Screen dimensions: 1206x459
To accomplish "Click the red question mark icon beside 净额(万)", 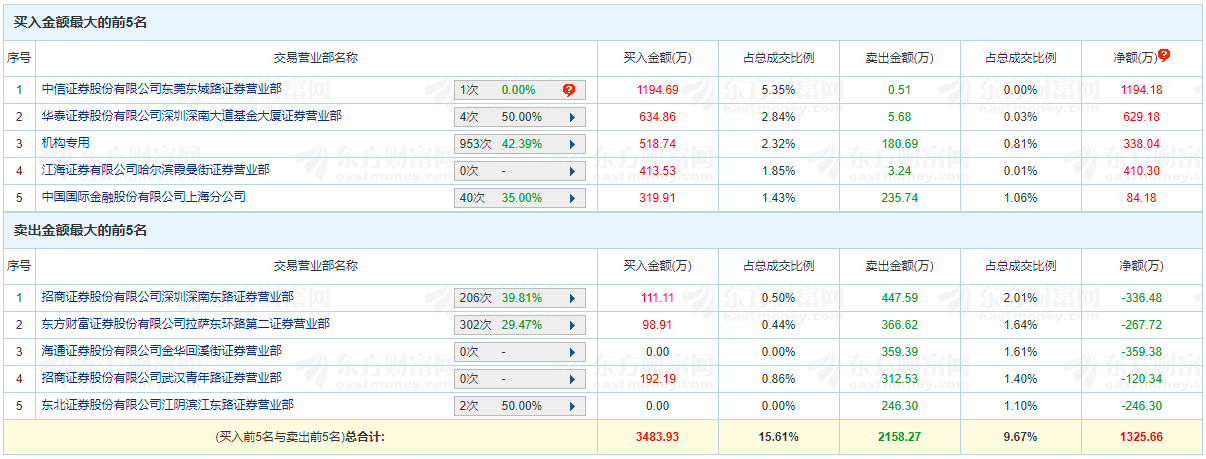I will [1164, 56].
